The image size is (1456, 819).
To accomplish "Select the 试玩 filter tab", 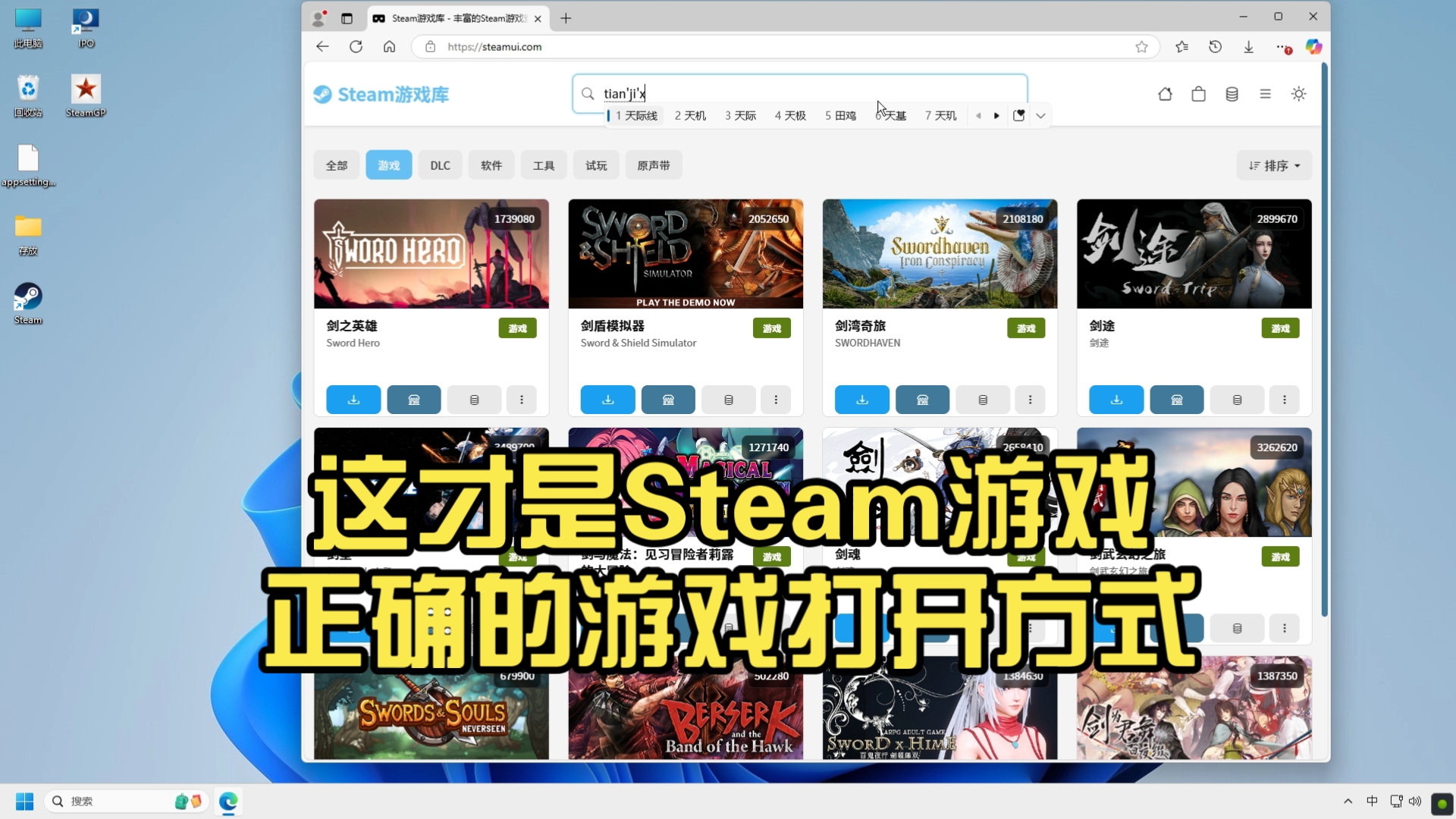I will point(596,165).
